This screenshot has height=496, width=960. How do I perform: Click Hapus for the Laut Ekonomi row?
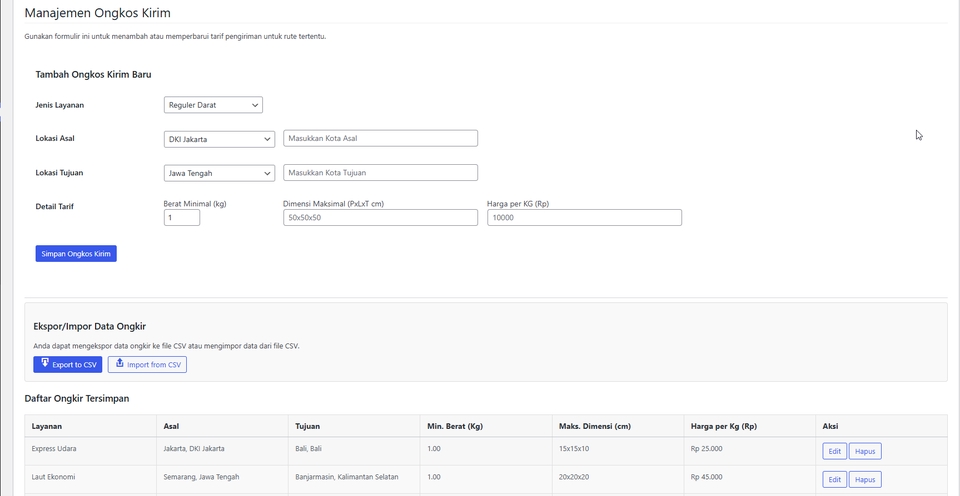tap(865, 479)
